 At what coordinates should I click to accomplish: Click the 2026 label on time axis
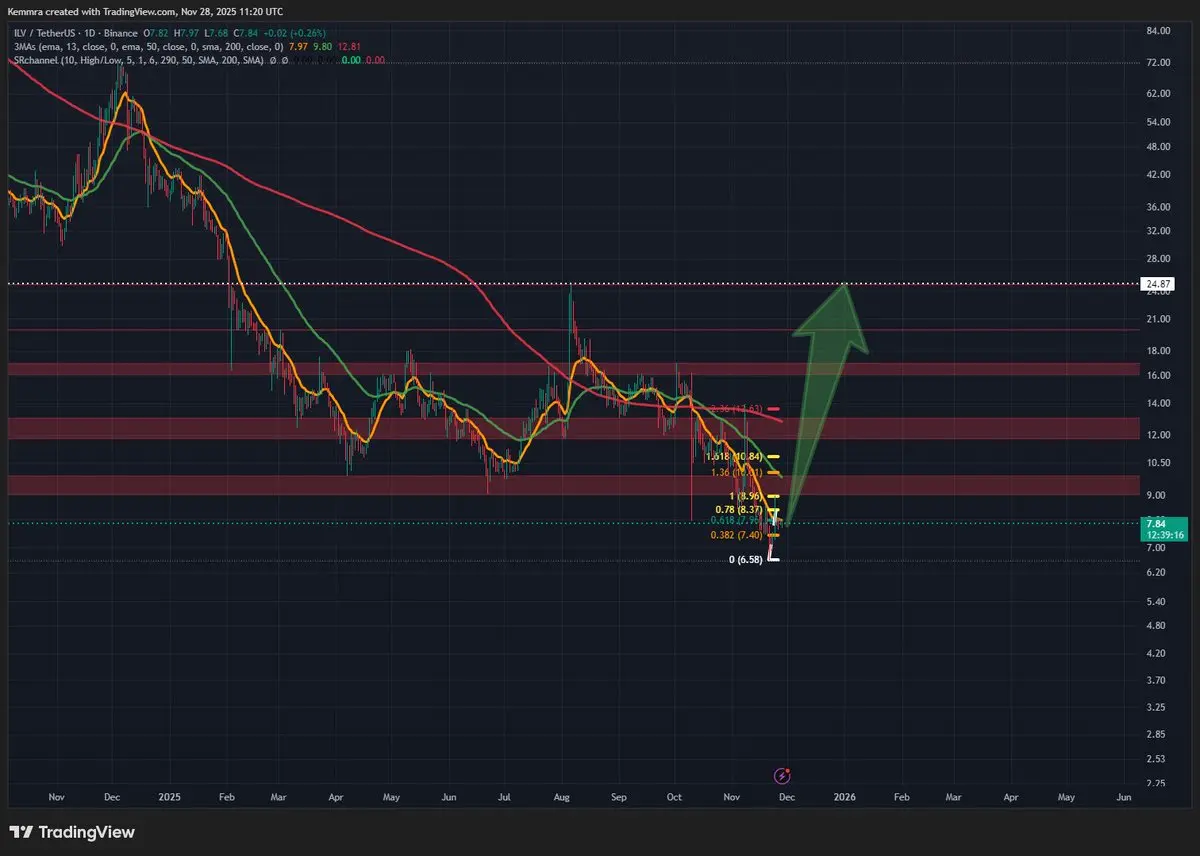845,798
